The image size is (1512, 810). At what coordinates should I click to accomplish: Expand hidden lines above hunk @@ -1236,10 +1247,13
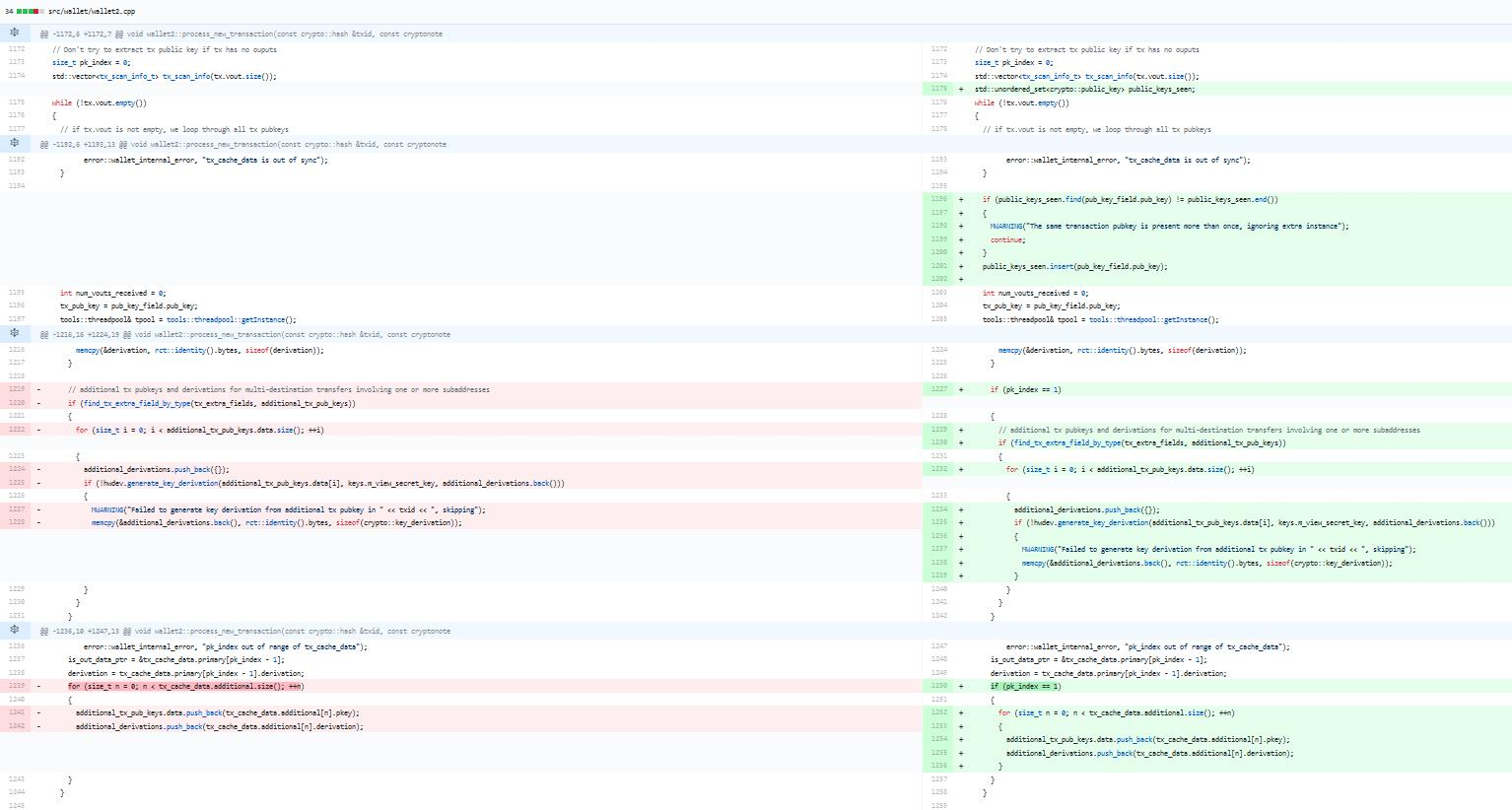point(14,631)
